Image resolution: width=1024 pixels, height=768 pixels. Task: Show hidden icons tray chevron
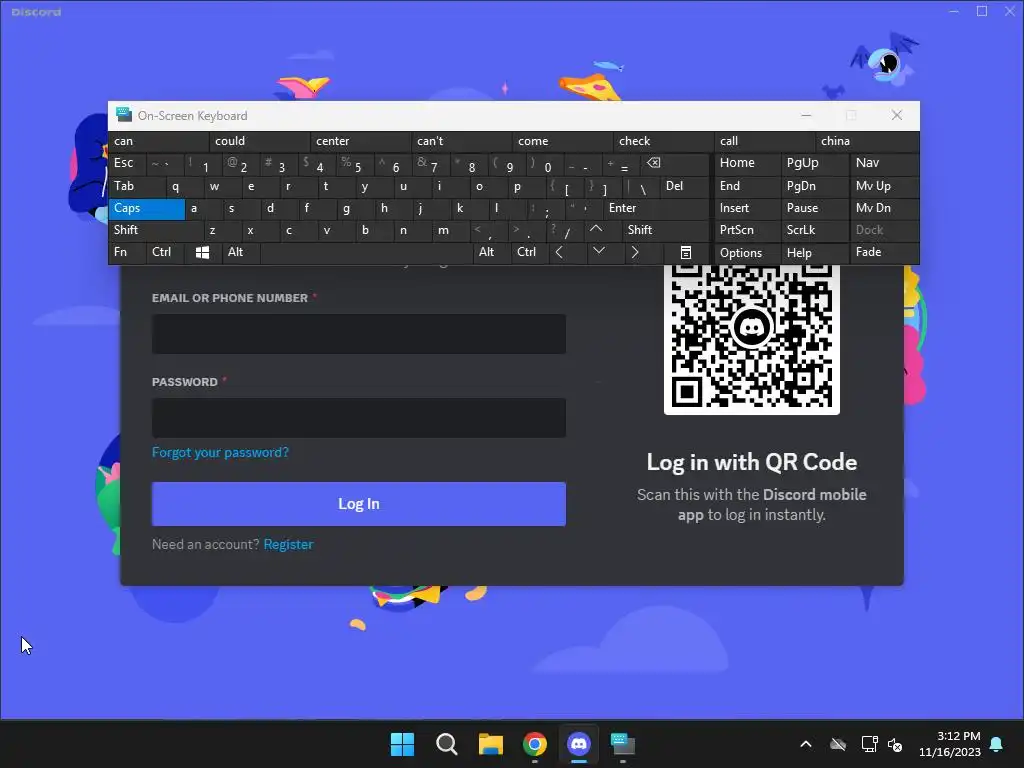(x=806, y=744)
